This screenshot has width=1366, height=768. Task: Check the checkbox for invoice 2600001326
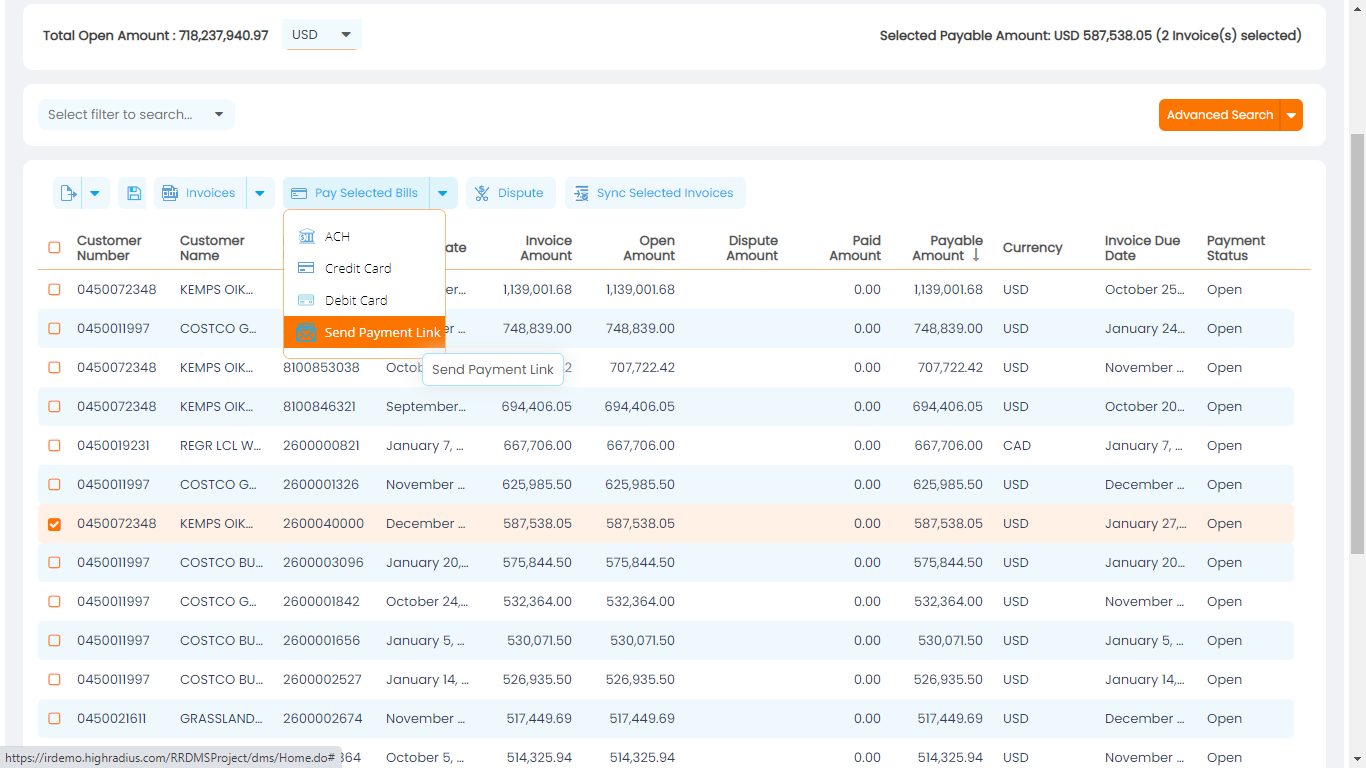(54, 484)
